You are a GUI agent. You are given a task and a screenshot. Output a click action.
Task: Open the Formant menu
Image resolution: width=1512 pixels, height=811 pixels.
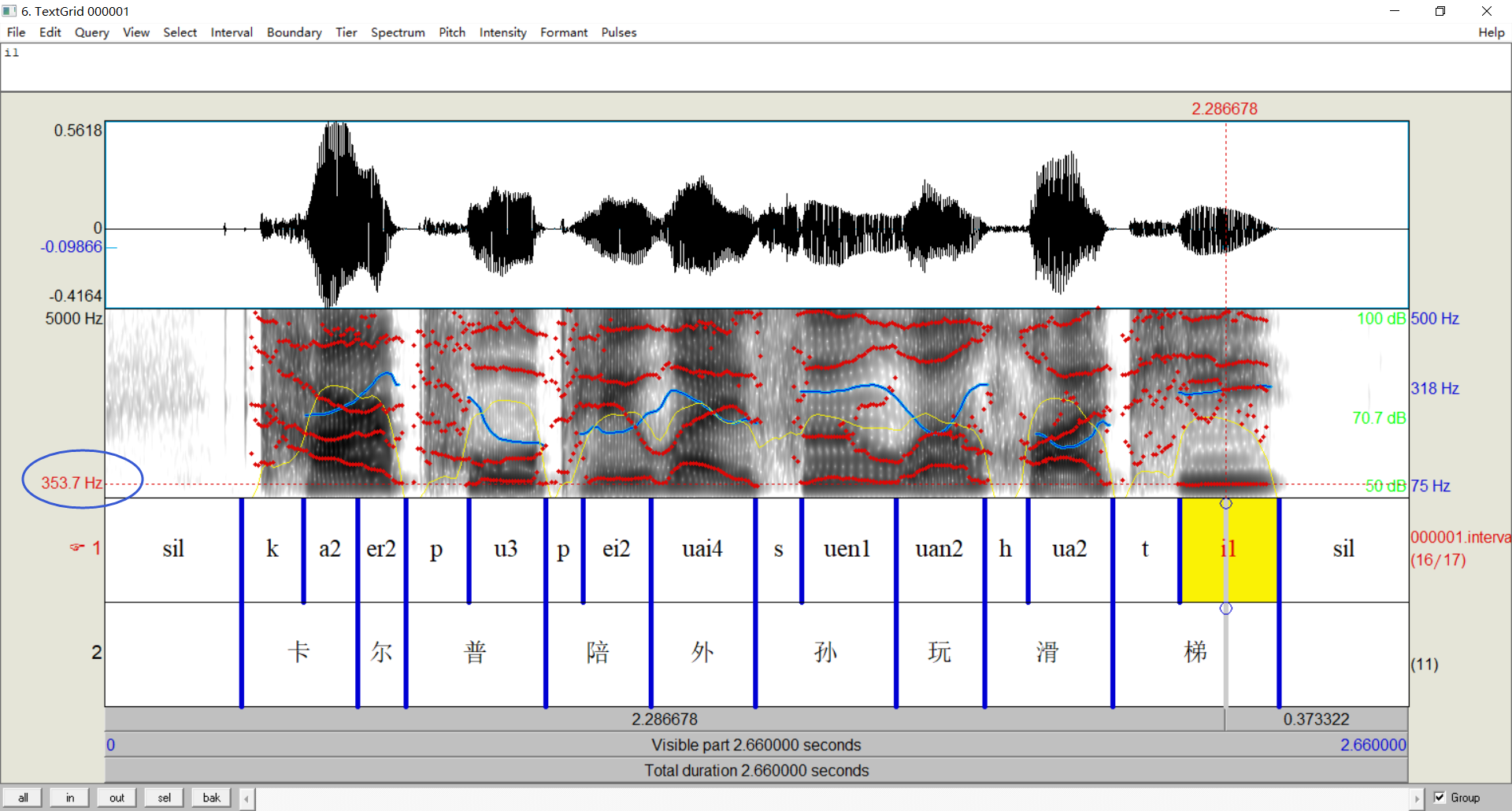(564, 32)
